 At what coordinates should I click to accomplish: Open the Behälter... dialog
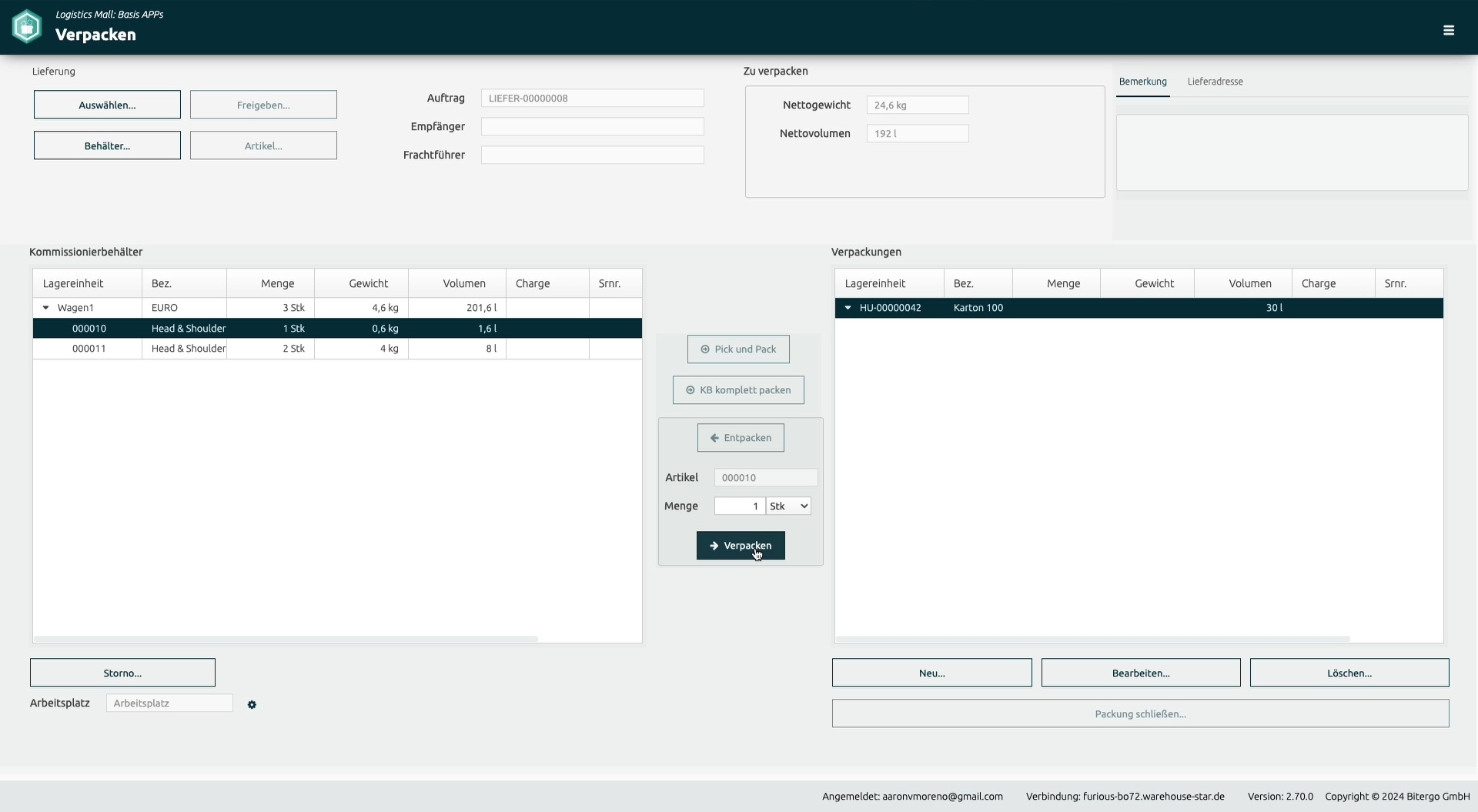[x=107, y=145]
